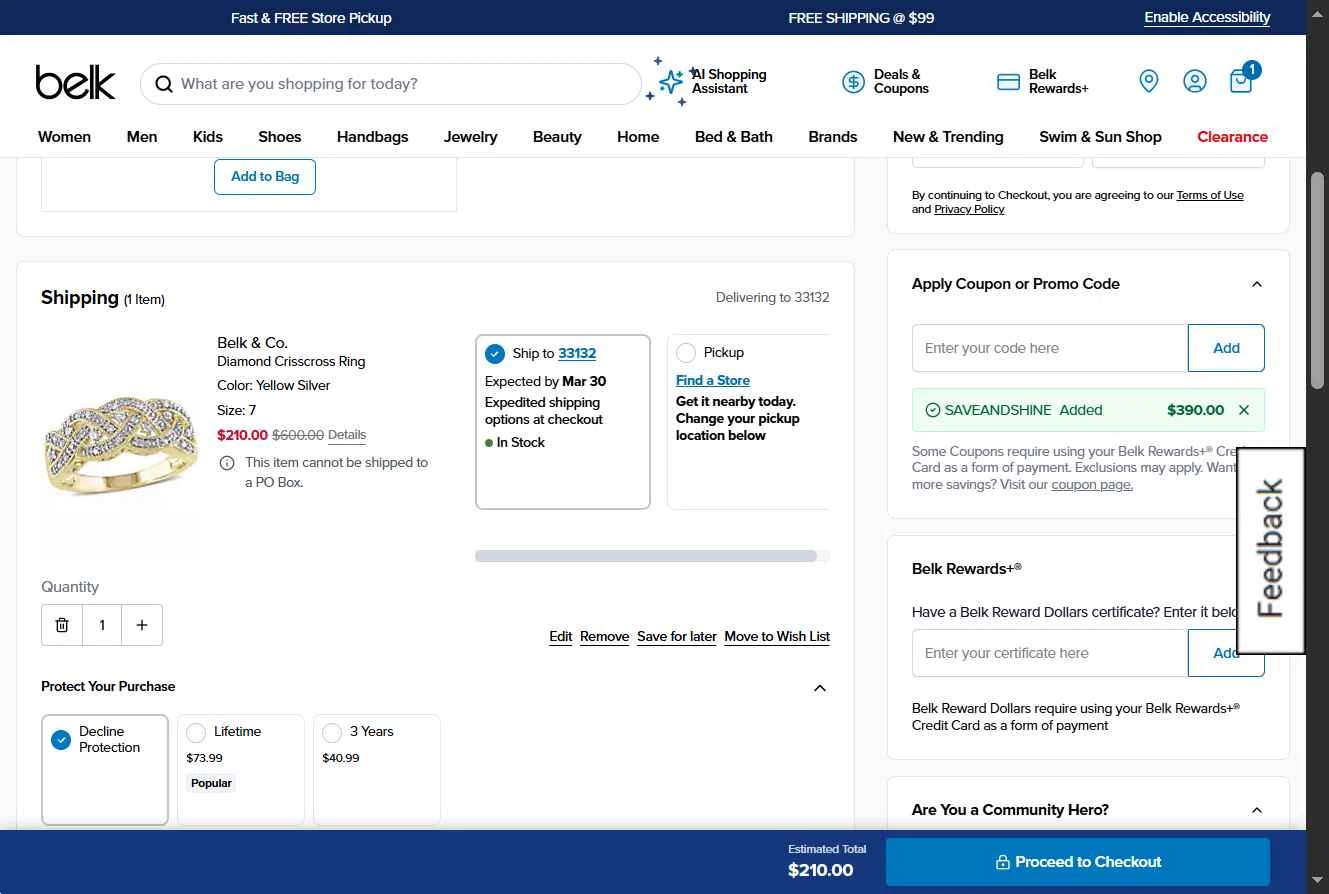This screenshot has height=894, width=1329.
Task: Collapse the Protect Your Purchase section
Action: 820,687
